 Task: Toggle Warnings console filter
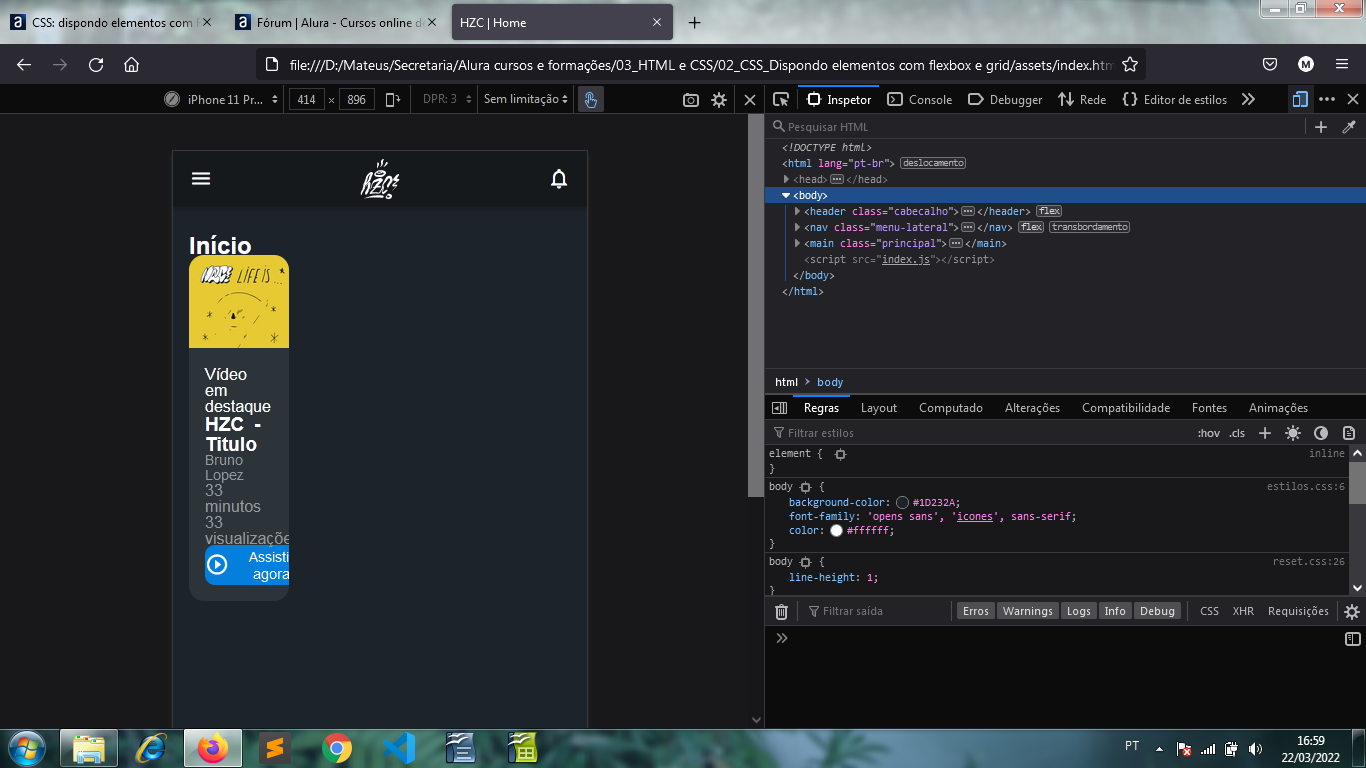(x=1028, y=611)
